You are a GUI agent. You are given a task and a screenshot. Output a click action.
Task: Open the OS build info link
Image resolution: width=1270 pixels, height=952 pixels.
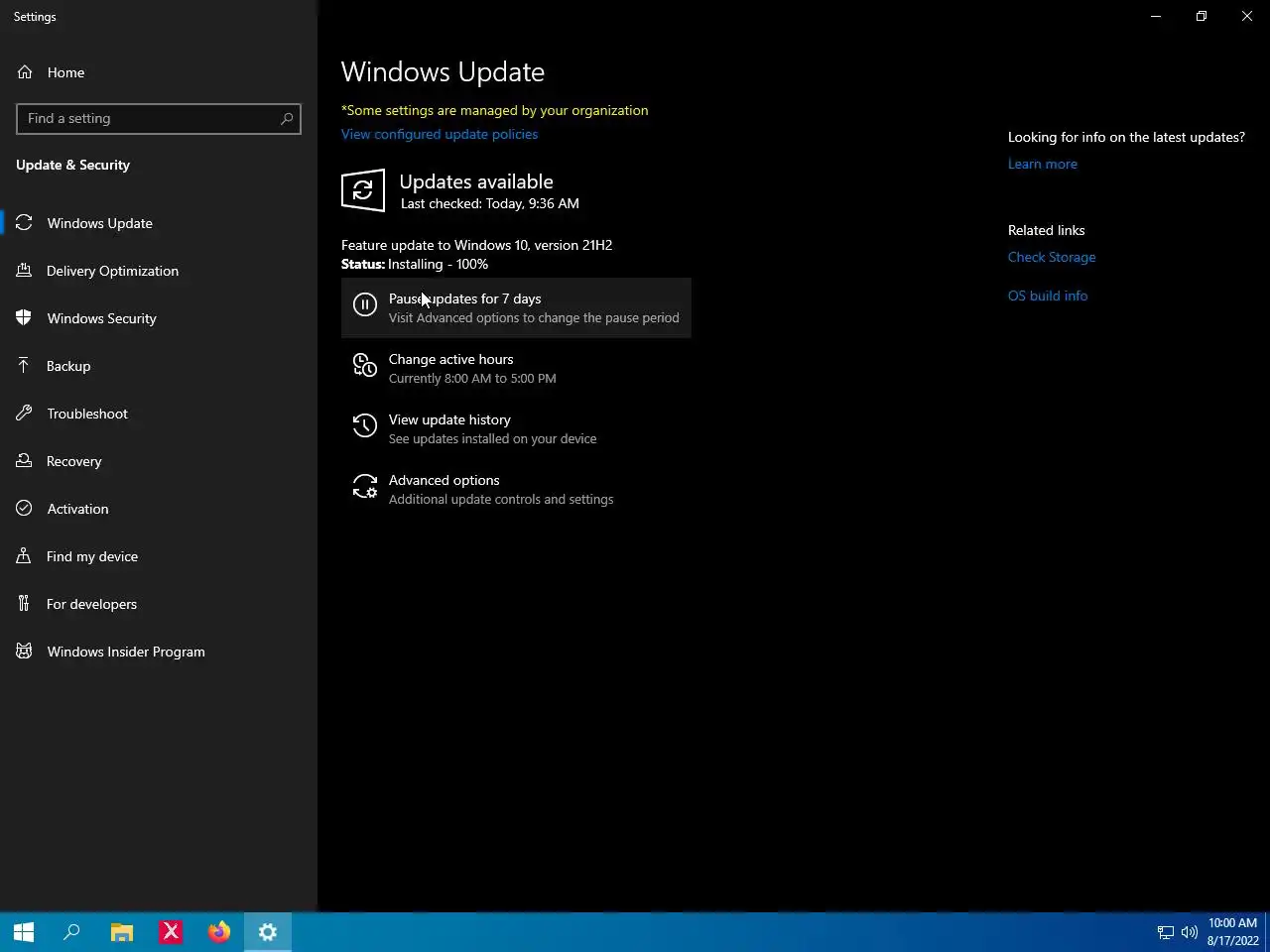[x=1048, y=296]
